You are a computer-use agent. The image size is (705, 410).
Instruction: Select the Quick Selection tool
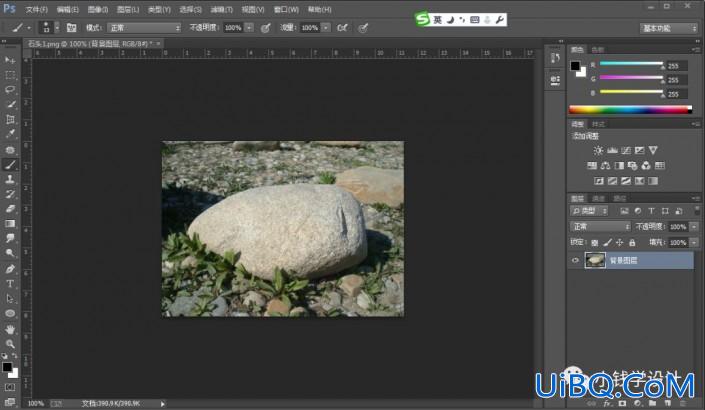pyautogui.click(x=10, y=104)
